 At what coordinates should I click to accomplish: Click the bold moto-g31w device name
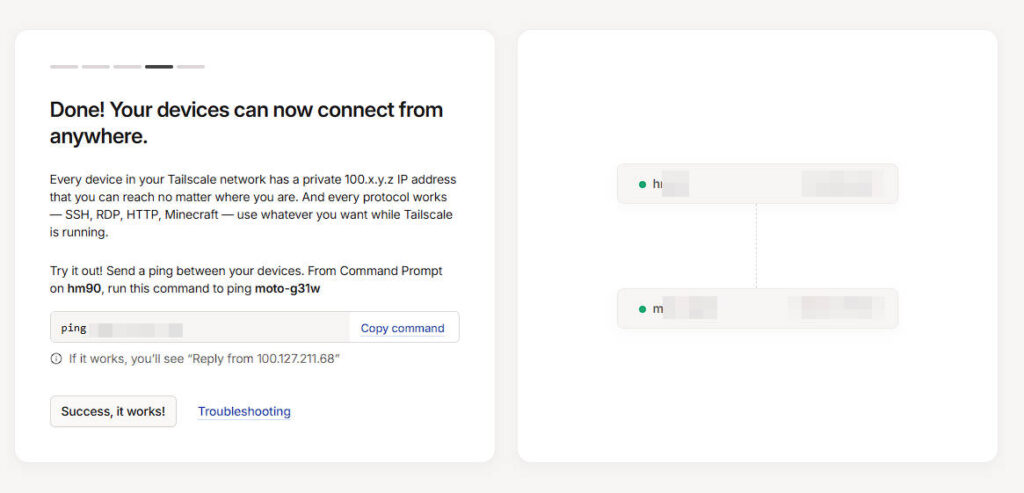coord(289,289)
